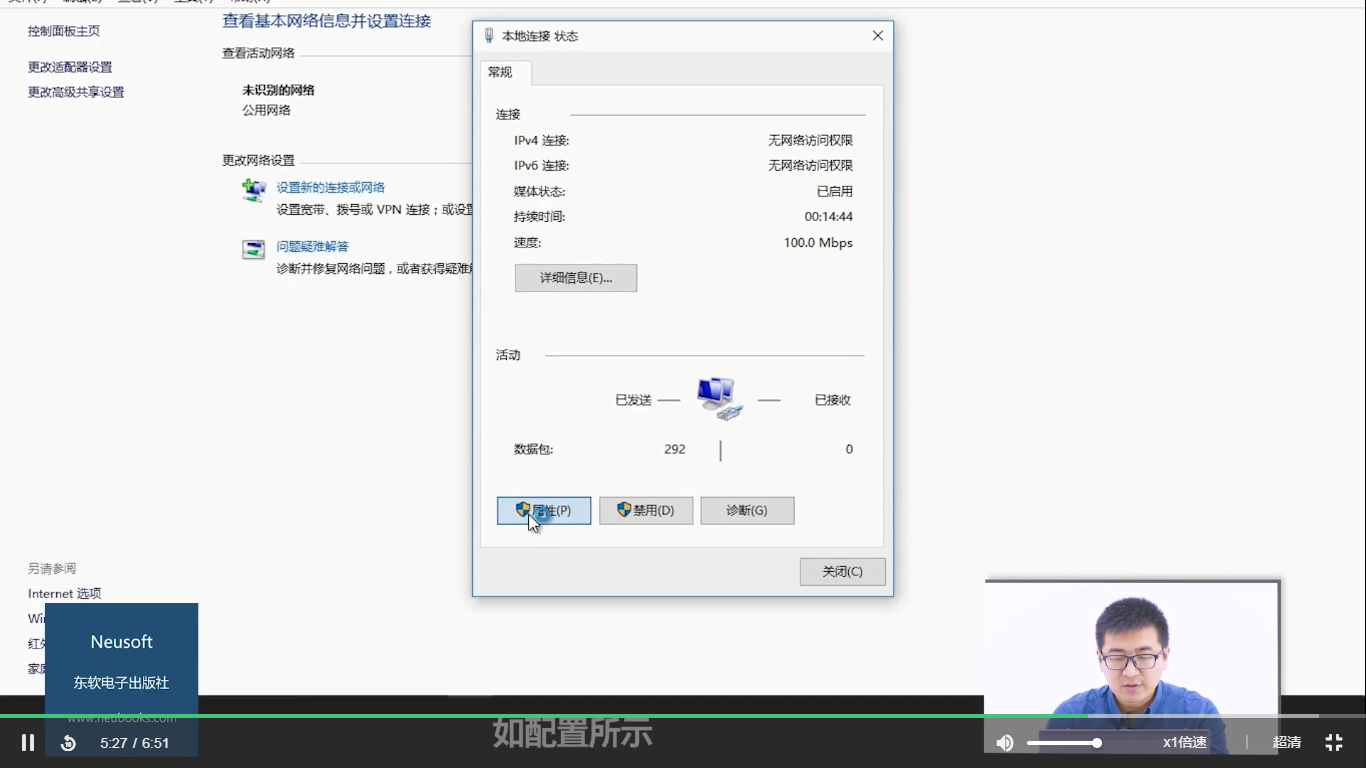Open 详细信息(E)... details
This screenshot has width=1366, height=768.
pos(576,278)
